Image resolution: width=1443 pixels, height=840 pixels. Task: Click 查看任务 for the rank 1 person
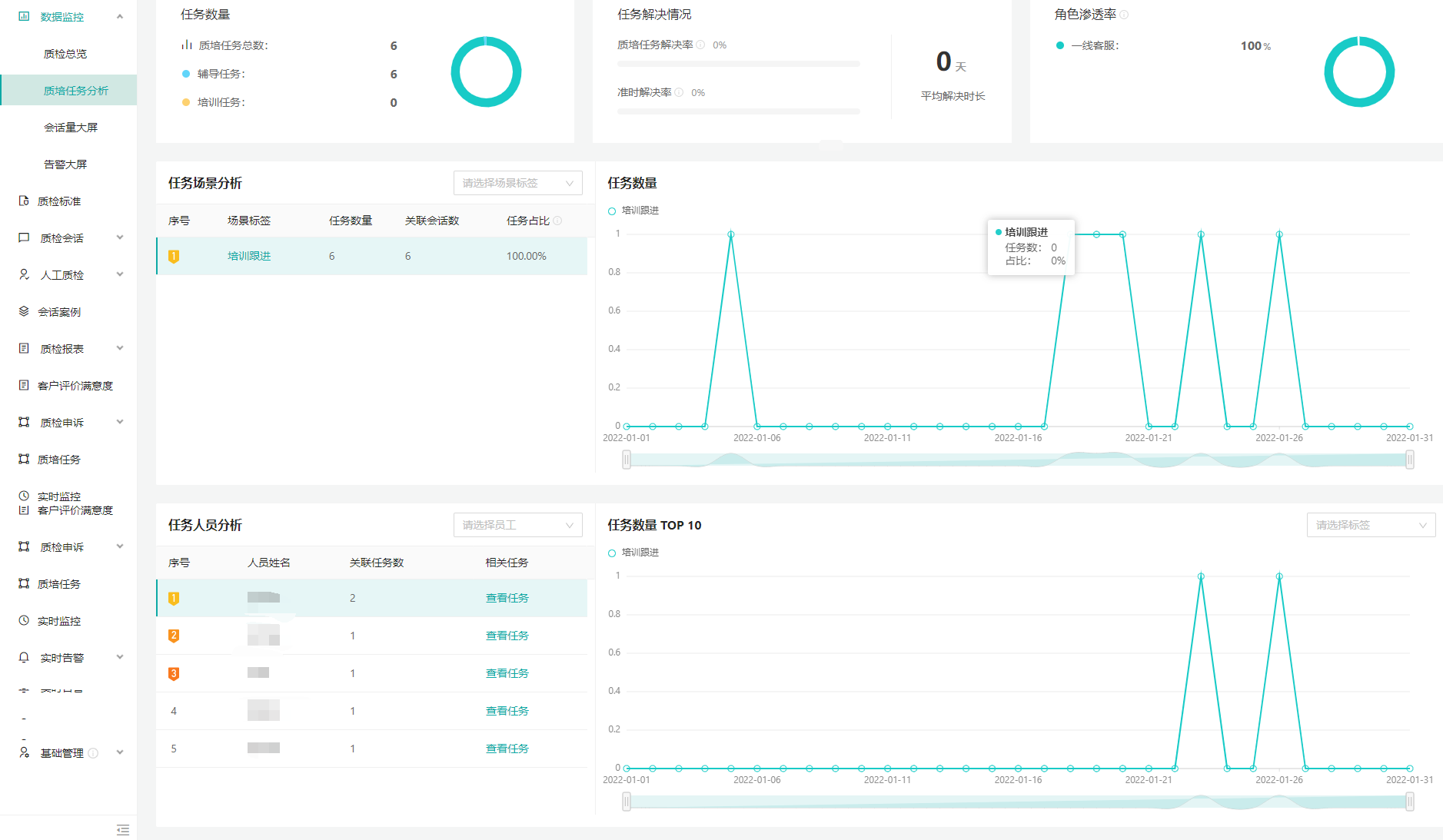click(x=507, y=598)
